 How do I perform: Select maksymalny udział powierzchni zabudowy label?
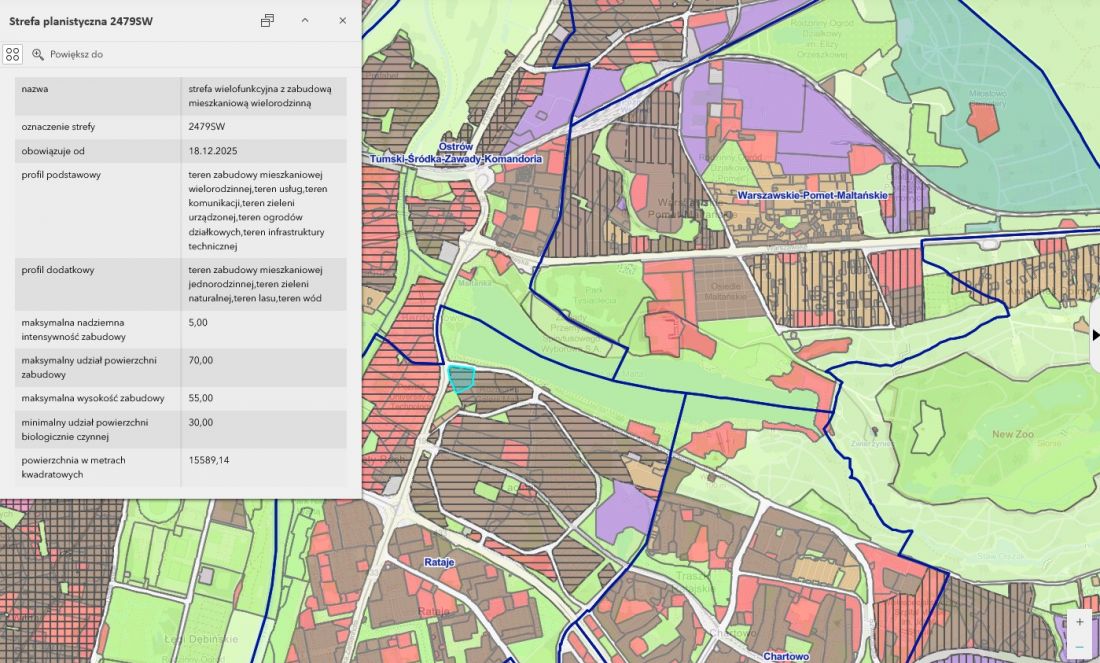coord(89,368)
